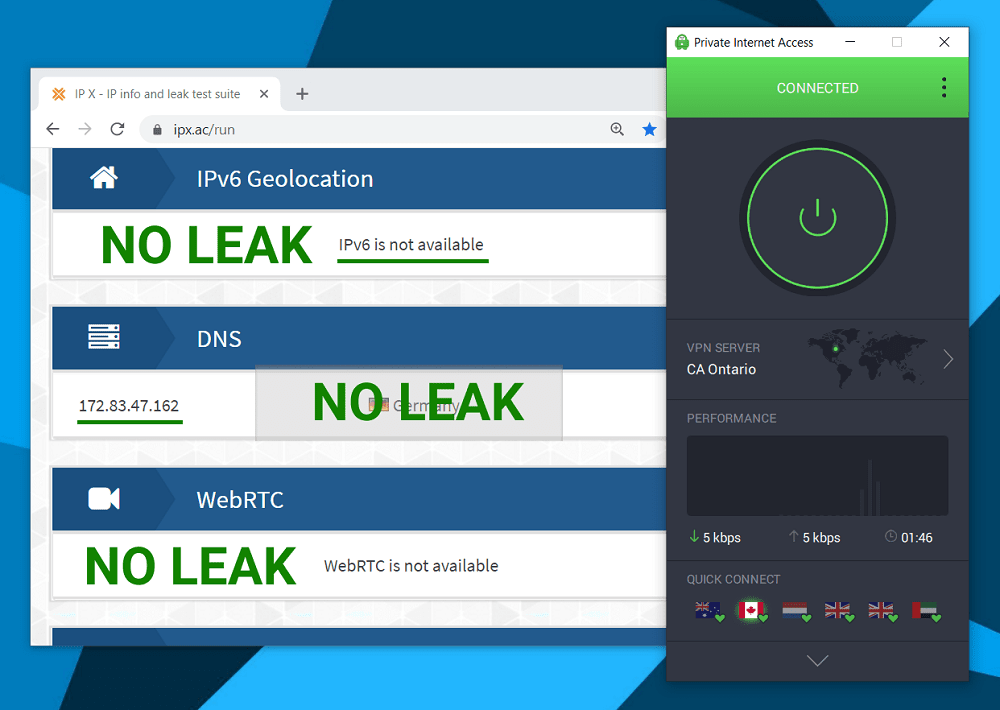Viewport: 1000px width, 710px height.
Task: Reload the ipx.ac page
Action: pyautogui.click(x=117, y=129)
